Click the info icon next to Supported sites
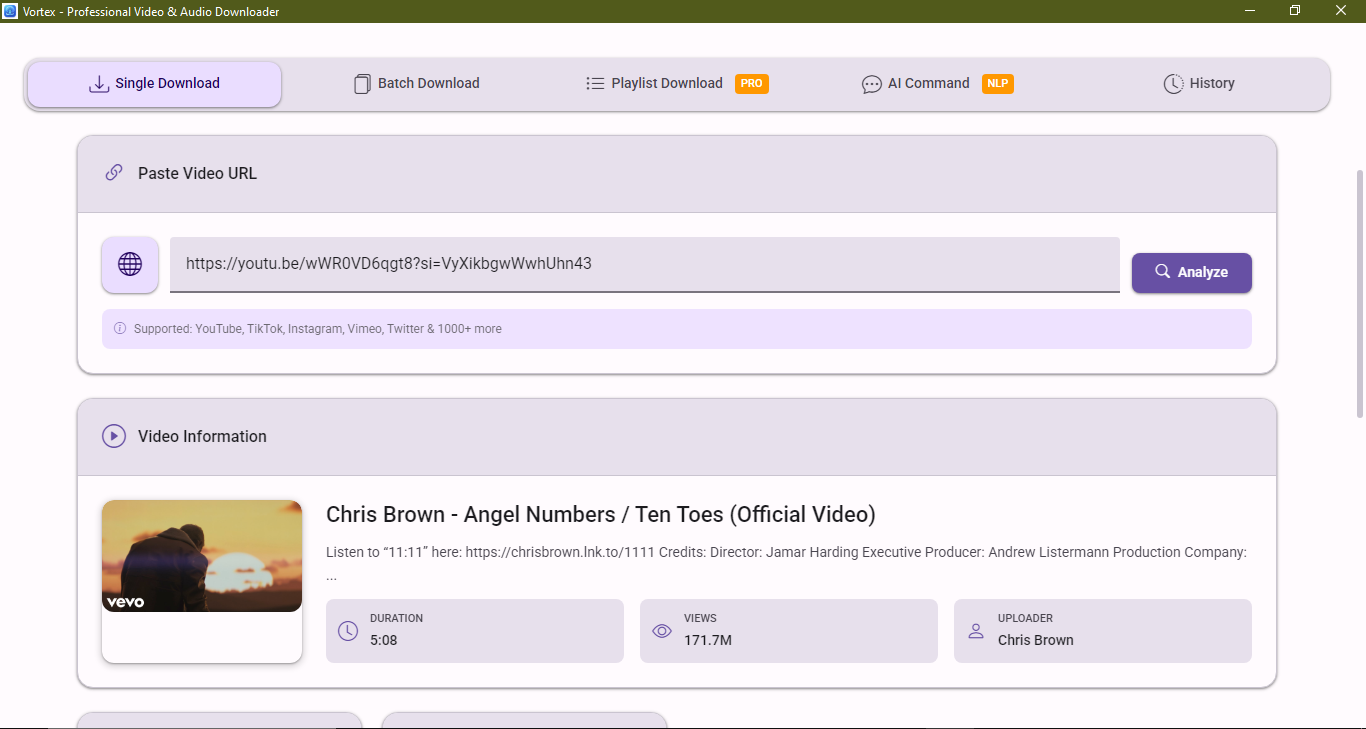Image resolution: width=1366 pixels, height=729 pixels. (x=120, y=329)
